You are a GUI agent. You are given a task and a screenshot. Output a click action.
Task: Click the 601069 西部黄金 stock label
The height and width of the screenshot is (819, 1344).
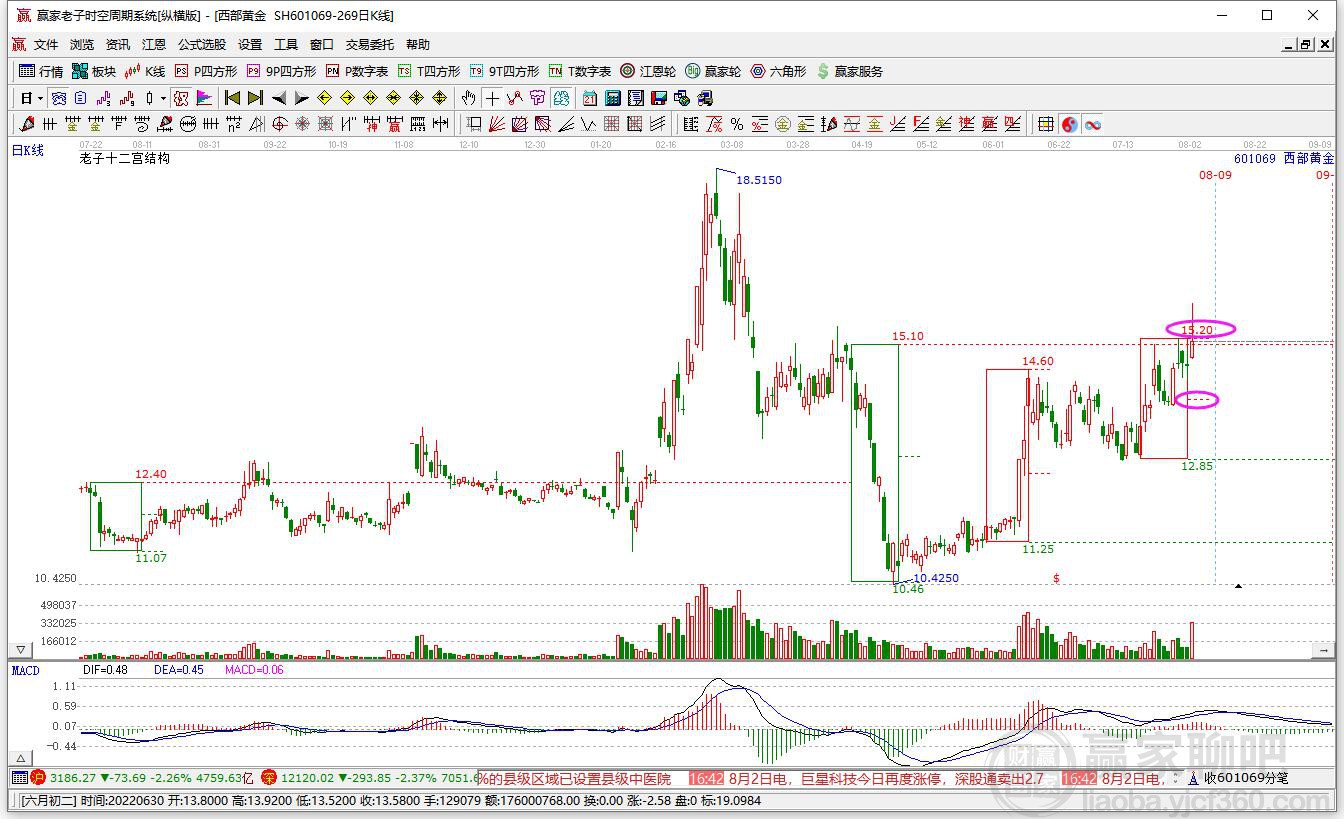pyautogui.click(x=1284, y=158)
